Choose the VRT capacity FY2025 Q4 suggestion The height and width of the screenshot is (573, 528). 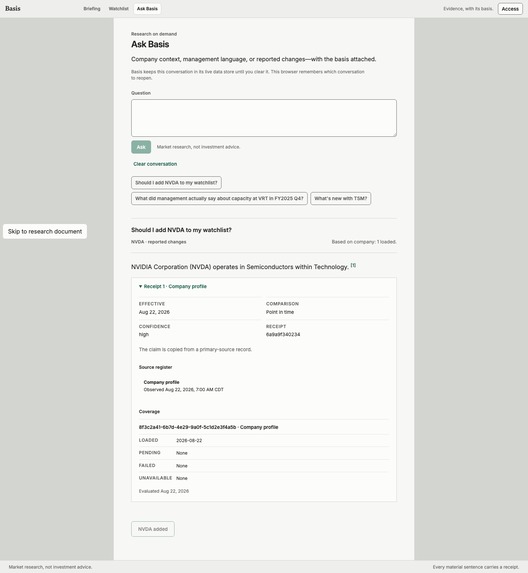pos(219,198)
